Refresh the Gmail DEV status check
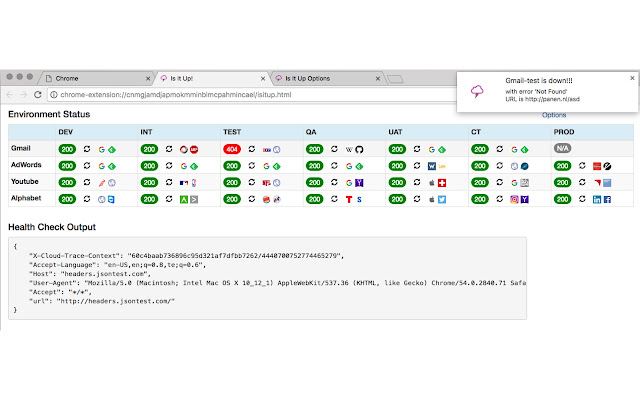640x400 pixels. (x=87, y=149)
